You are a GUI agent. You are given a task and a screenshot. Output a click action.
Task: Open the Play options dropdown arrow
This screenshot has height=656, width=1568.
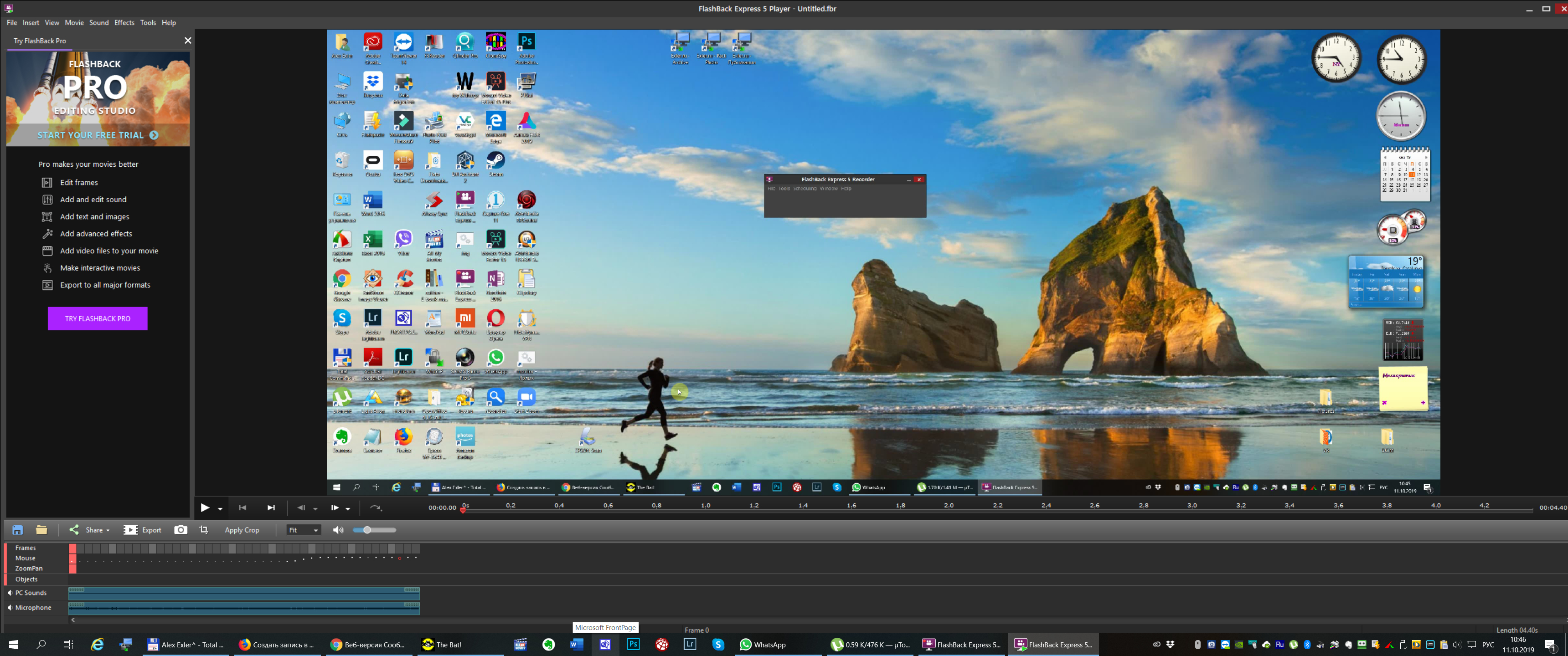click(220, 509)
